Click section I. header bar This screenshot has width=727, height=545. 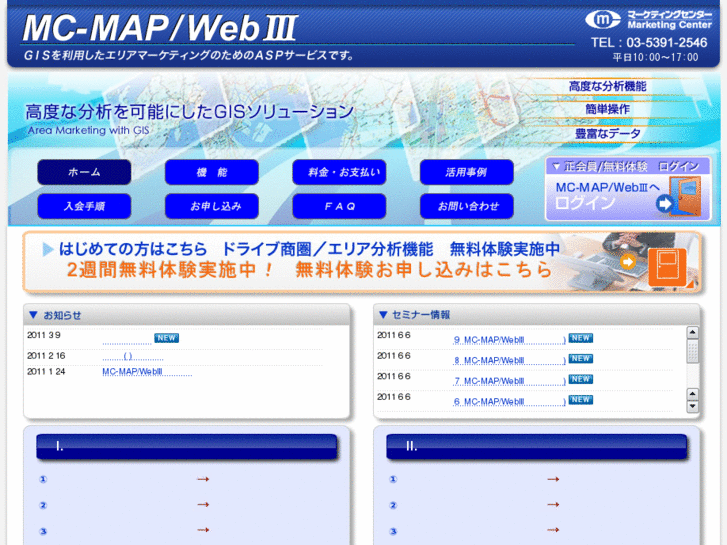(187, 447)
